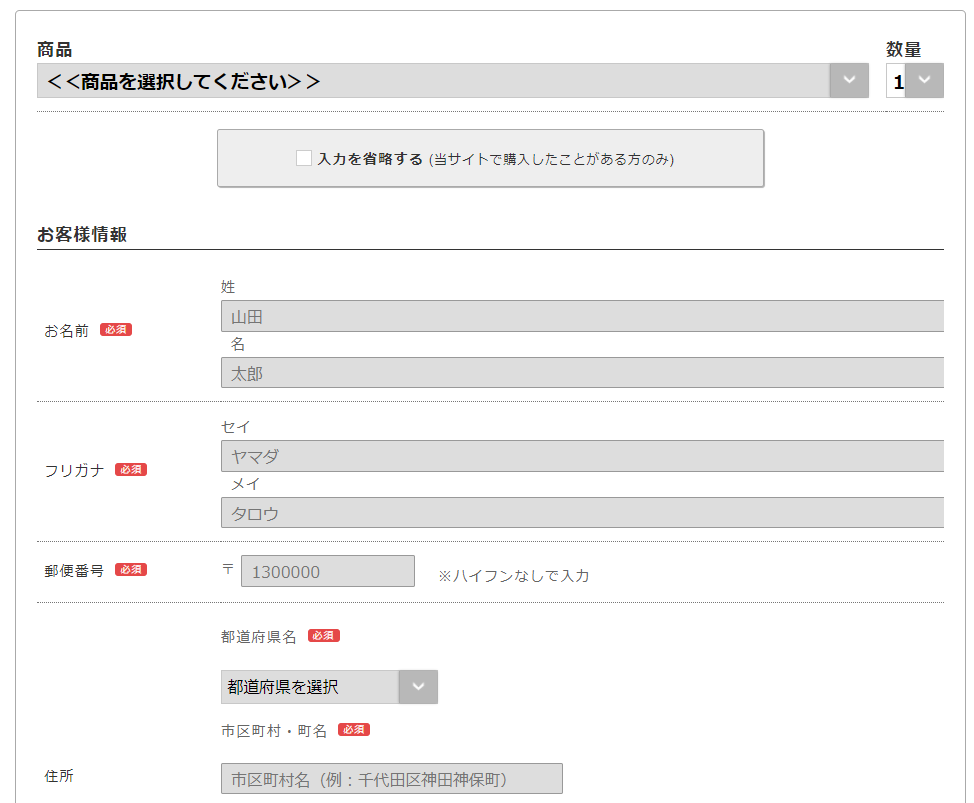The image size is (974, 803).
Task: Enable the 入力を省略する checkbox
Action: click(x=303, y=157)
